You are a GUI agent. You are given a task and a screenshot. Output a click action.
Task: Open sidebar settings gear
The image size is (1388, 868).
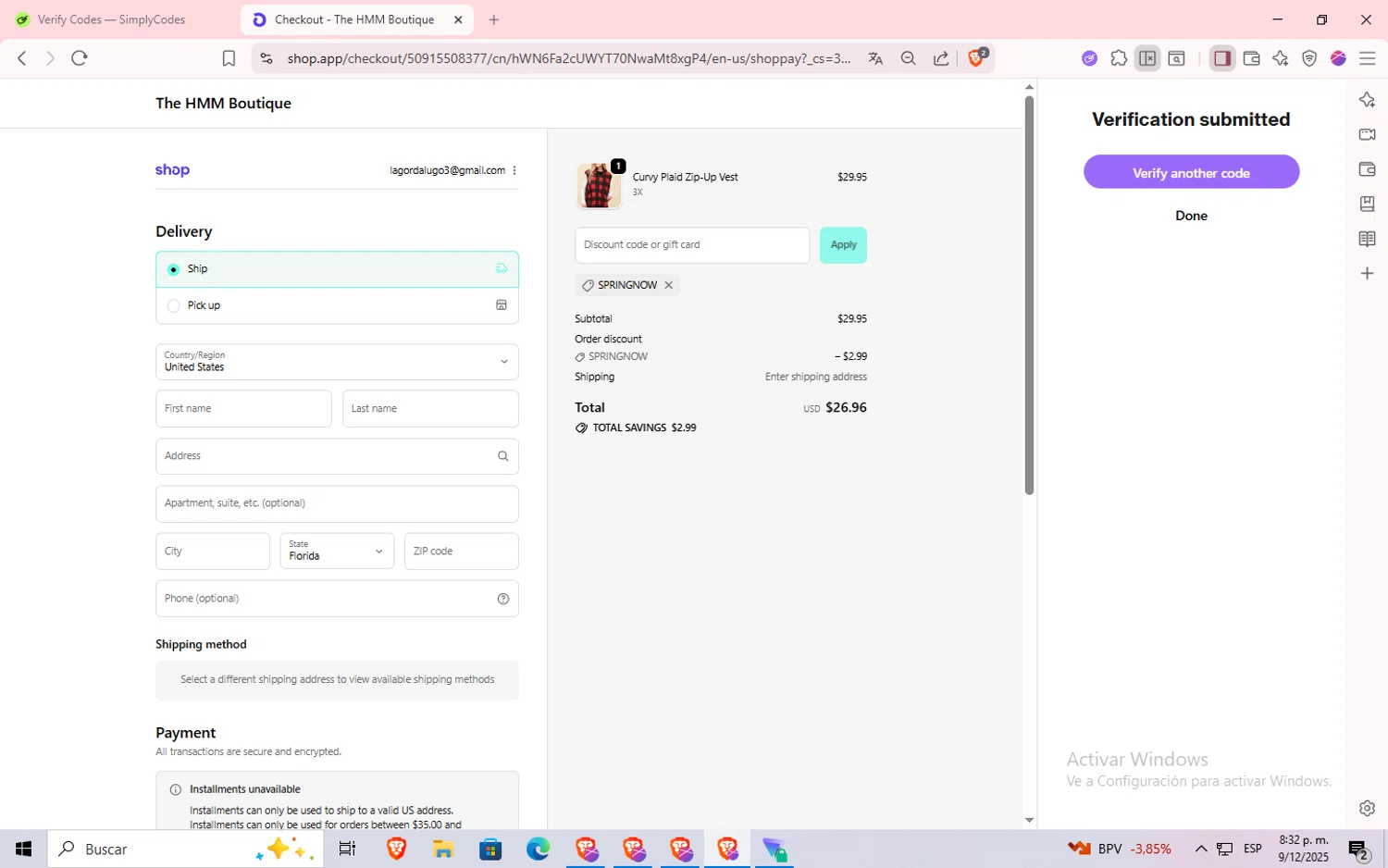[x=1367, y=808]
